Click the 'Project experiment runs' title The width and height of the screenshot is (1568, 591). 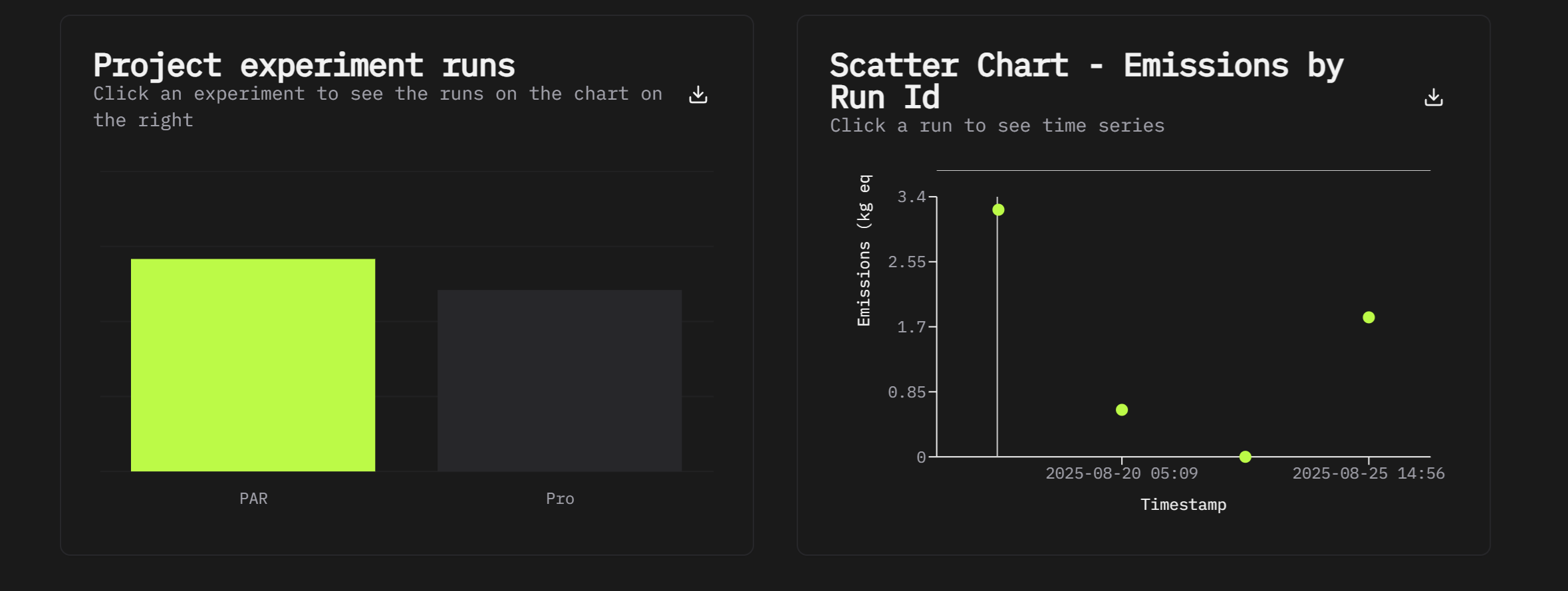click(304, 65)
